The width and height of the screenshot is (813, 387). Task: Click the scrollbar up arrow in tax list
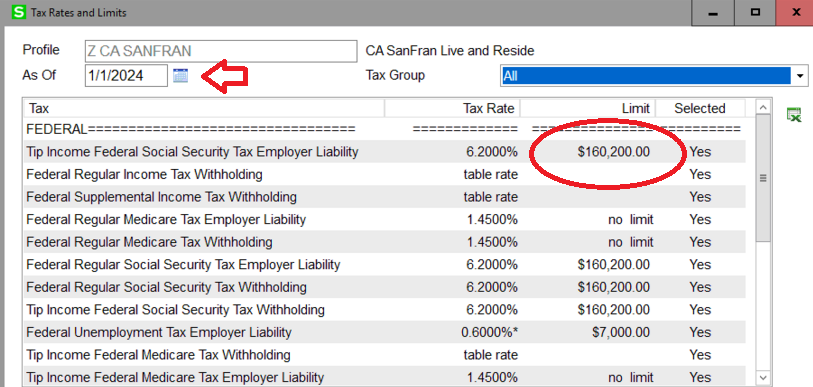coord(763,108)
